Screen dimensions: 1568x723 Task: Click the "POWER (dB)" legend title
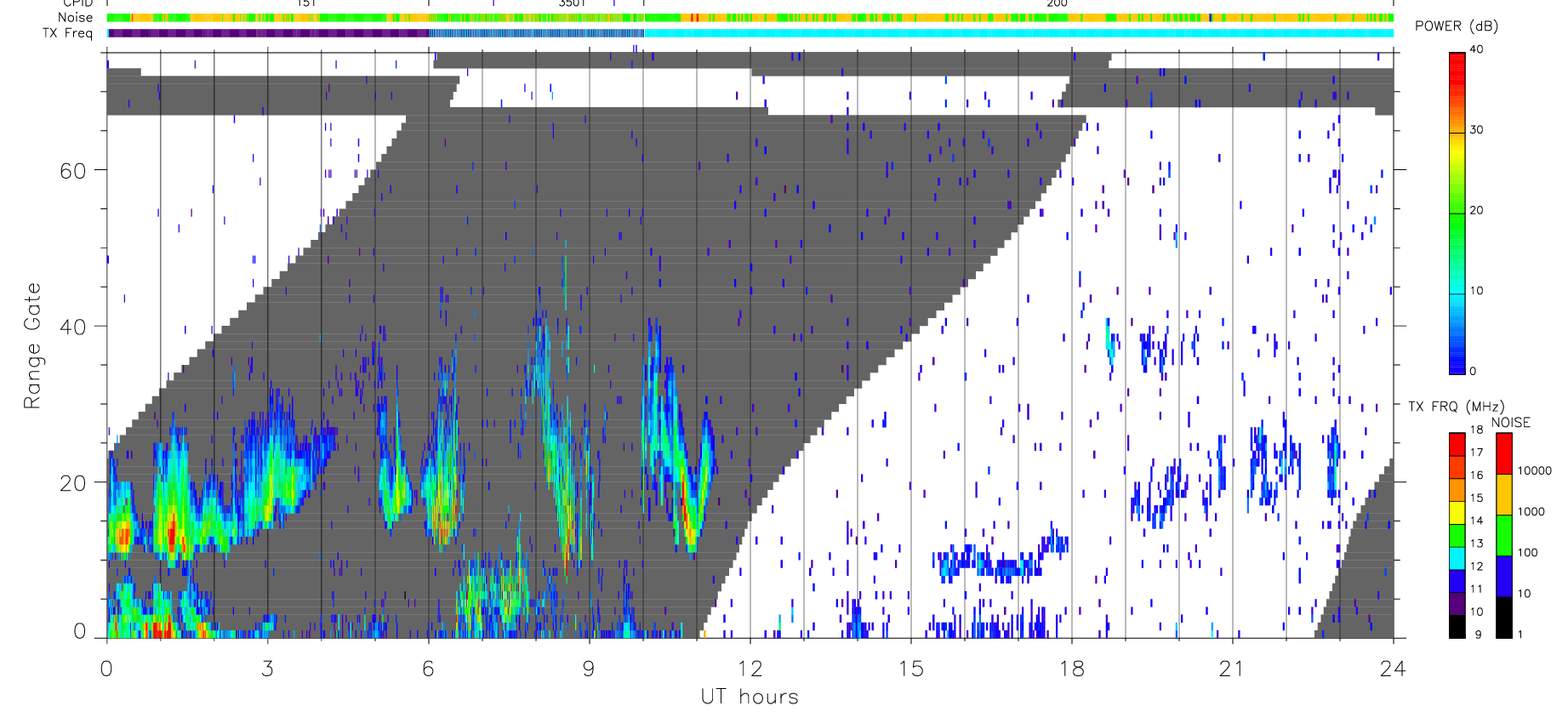(x=1457, y=26)
